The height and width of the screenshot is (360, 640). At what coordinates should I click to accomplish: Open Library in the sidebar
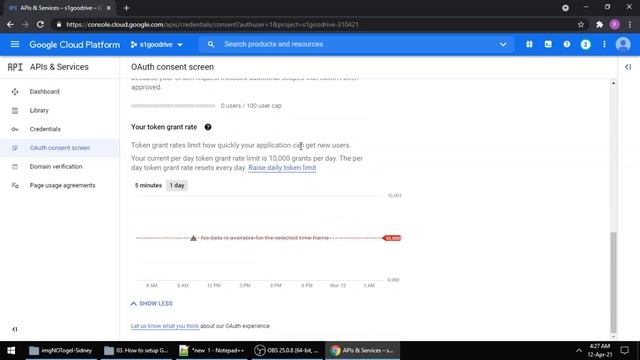39,110
